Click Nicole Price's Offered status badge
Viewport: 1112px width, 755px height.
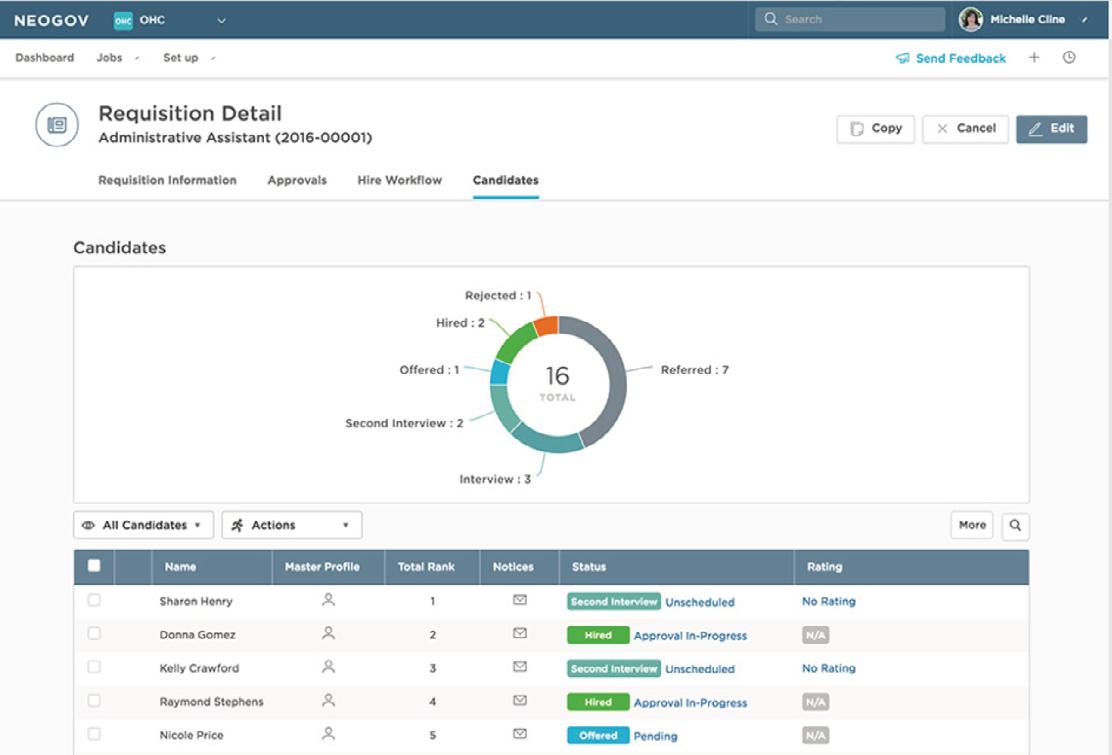598,735
